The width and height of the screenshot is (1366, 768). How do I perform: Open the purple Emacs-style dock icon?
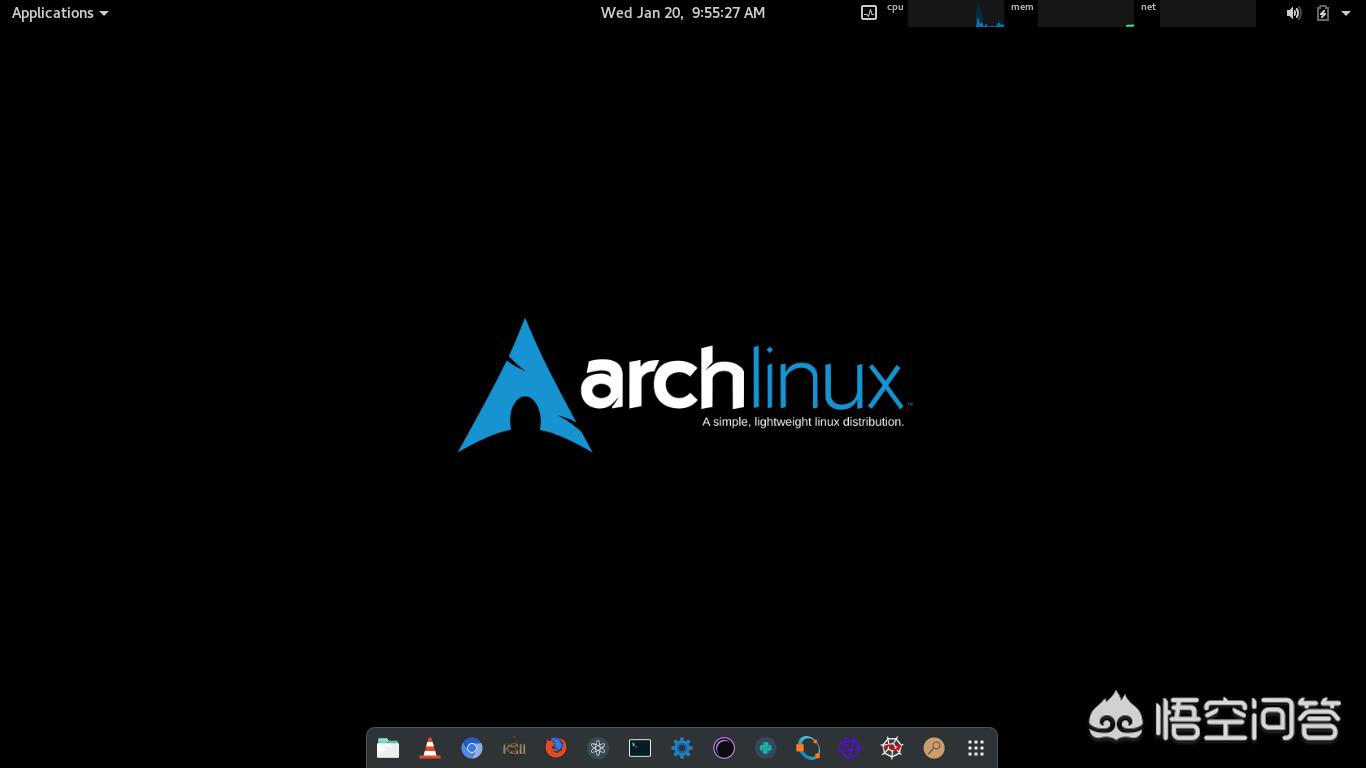[850, 748]
